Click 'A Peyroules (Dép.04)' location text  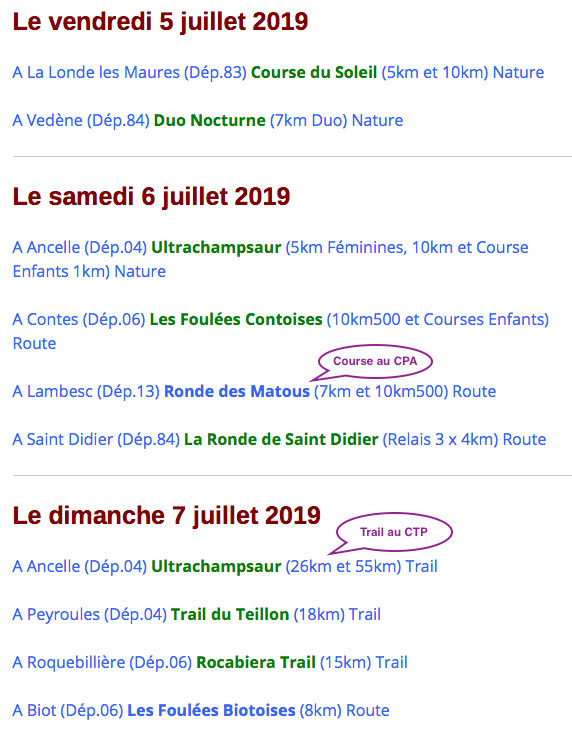pos(89,614)
